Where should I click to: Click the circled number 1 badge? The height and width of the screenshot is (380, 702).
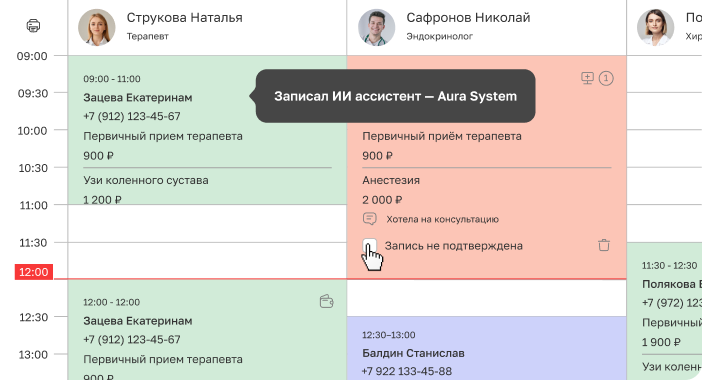pyautogui.click(x=606, y=78)
